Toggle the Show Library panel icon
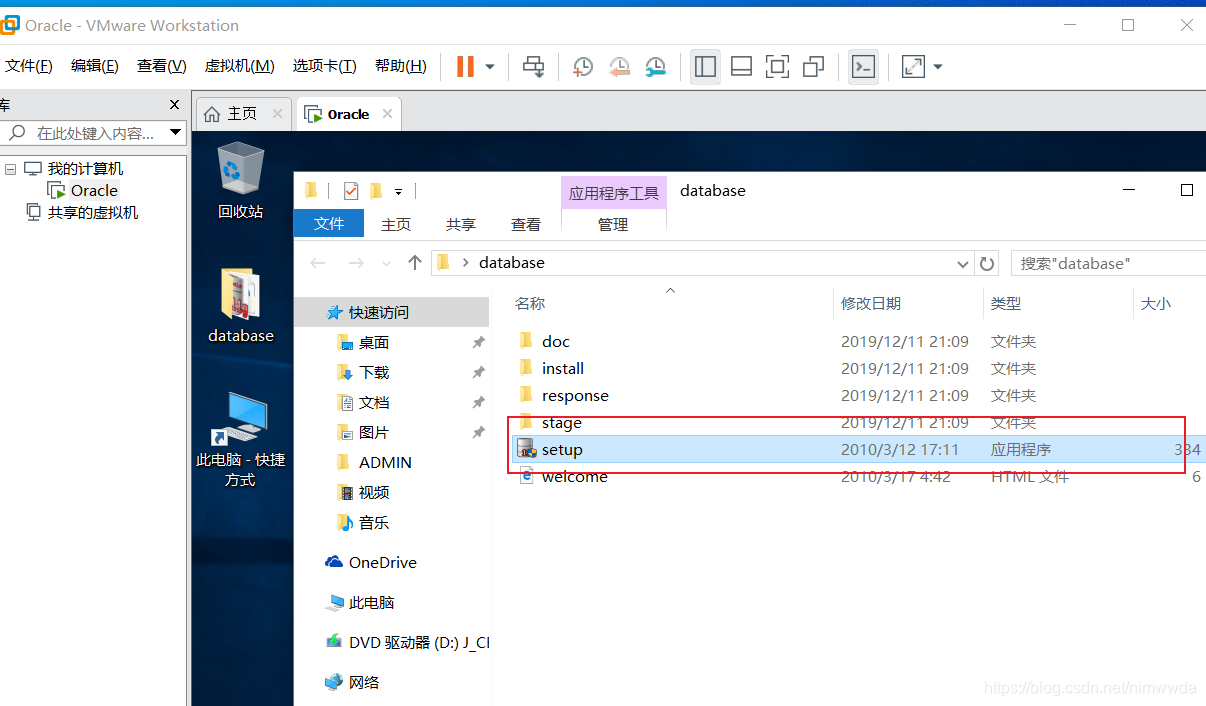Image resolution: width=1206 pixels, height=706 pixels. point(705,66)
